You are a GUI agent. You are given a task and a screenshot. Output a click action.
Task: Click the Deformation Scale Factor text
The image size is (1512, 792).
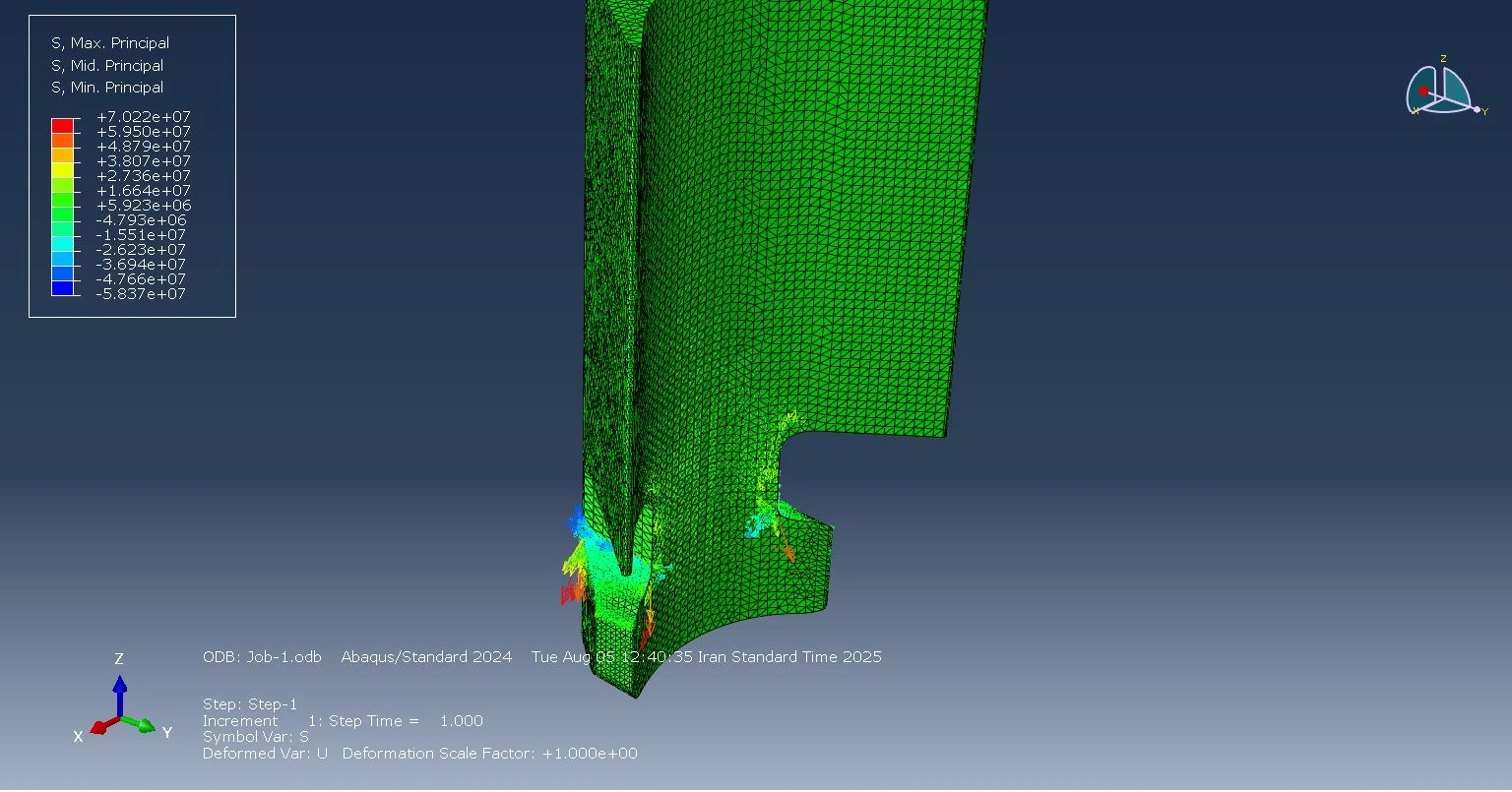(489, 754)
